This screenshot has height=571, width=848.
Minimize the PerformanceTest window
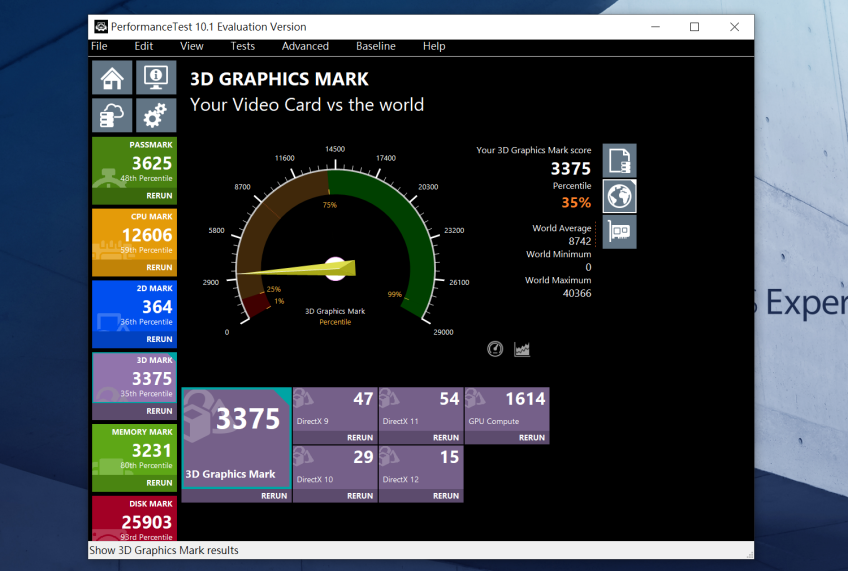point(655,26)
